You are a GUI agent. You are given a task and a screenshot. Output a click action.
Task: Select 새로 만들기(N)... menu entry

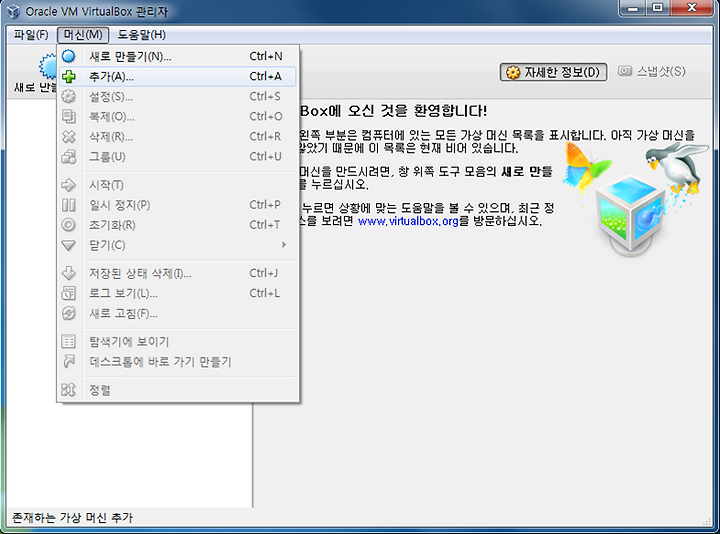177,56
